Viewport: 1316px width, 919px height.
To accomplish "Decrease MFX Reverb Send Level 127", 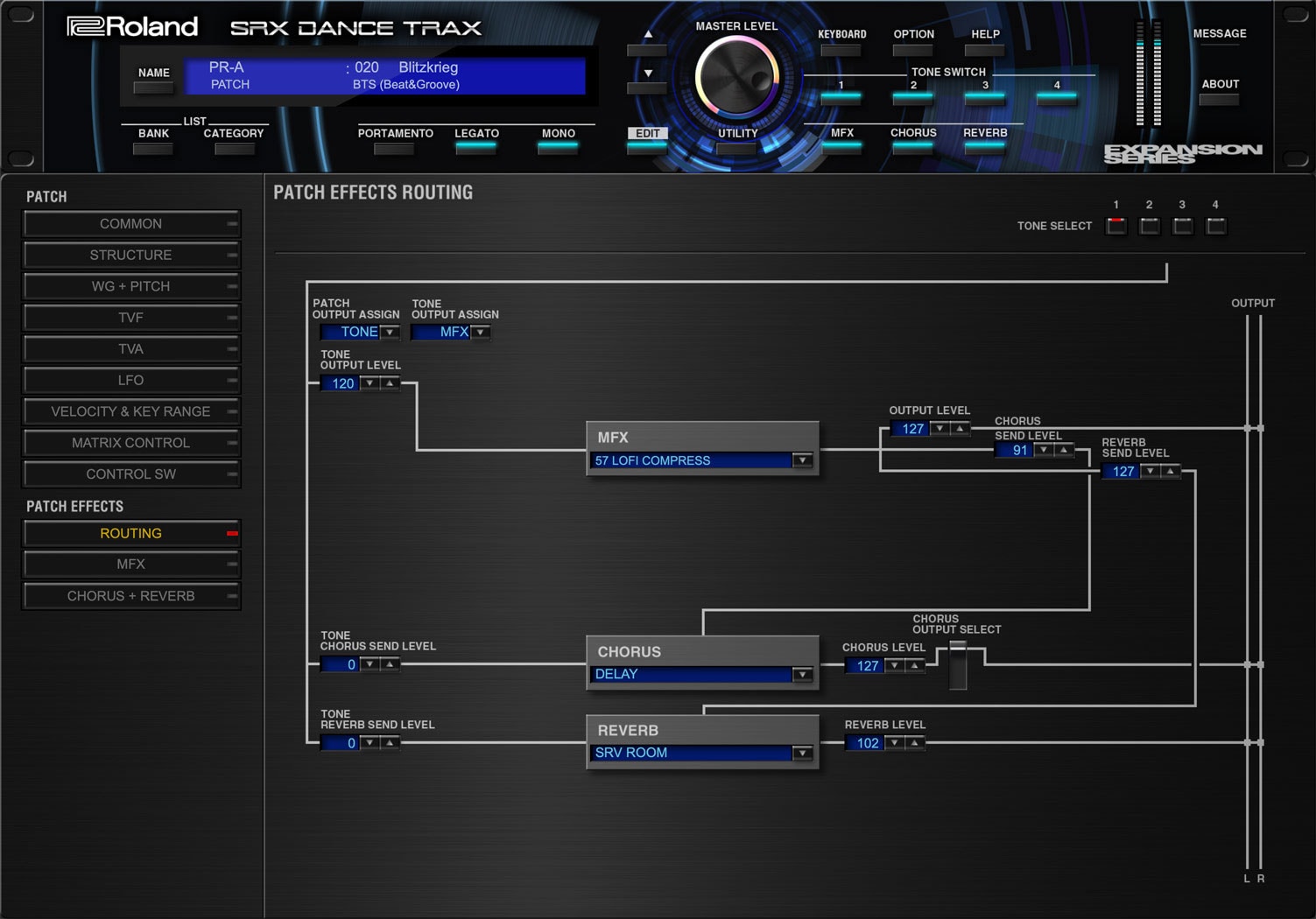I will coord(1150,471).
